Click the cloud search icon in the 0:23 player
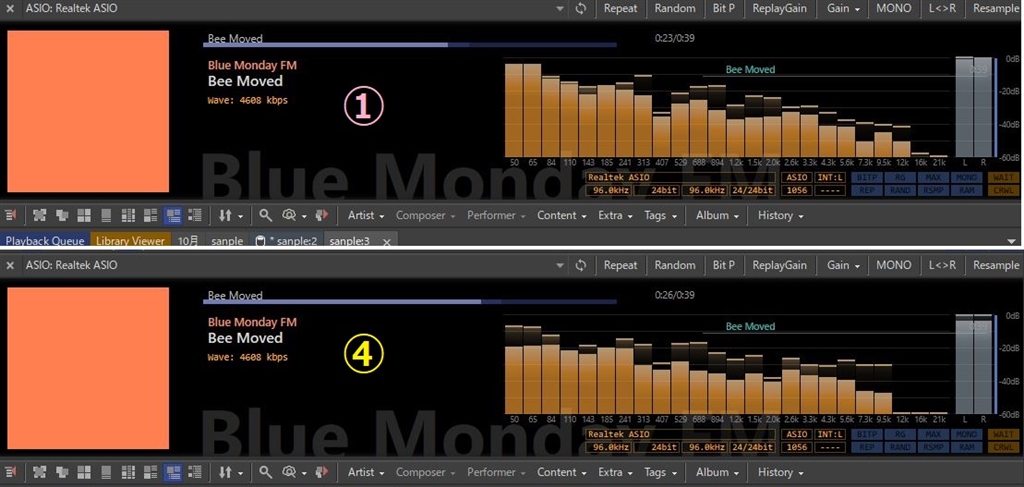Viewport: 1024px width, 487px height. point(289,215)
